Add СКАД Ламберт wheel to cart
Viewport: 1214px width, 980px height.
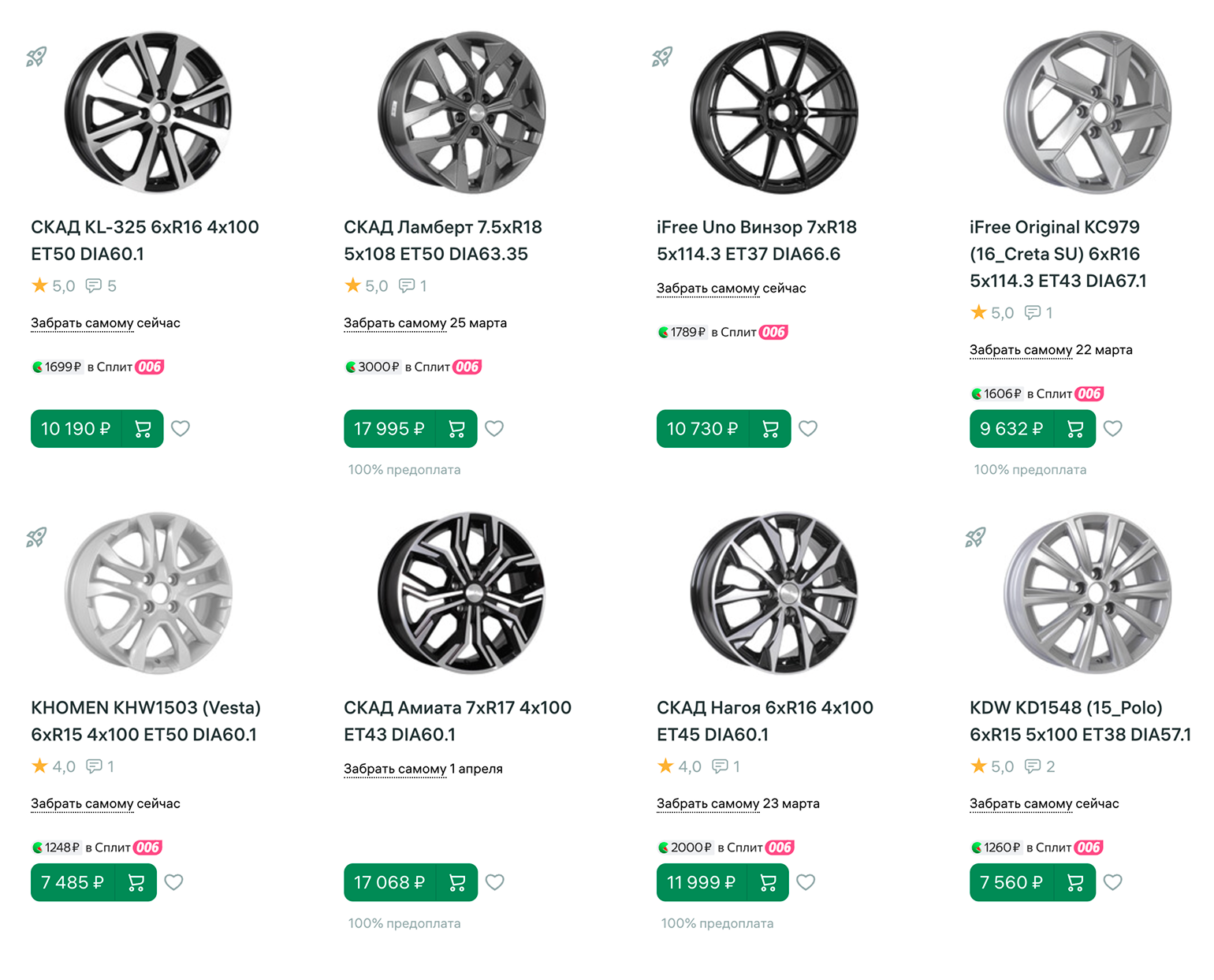[456, 429]
